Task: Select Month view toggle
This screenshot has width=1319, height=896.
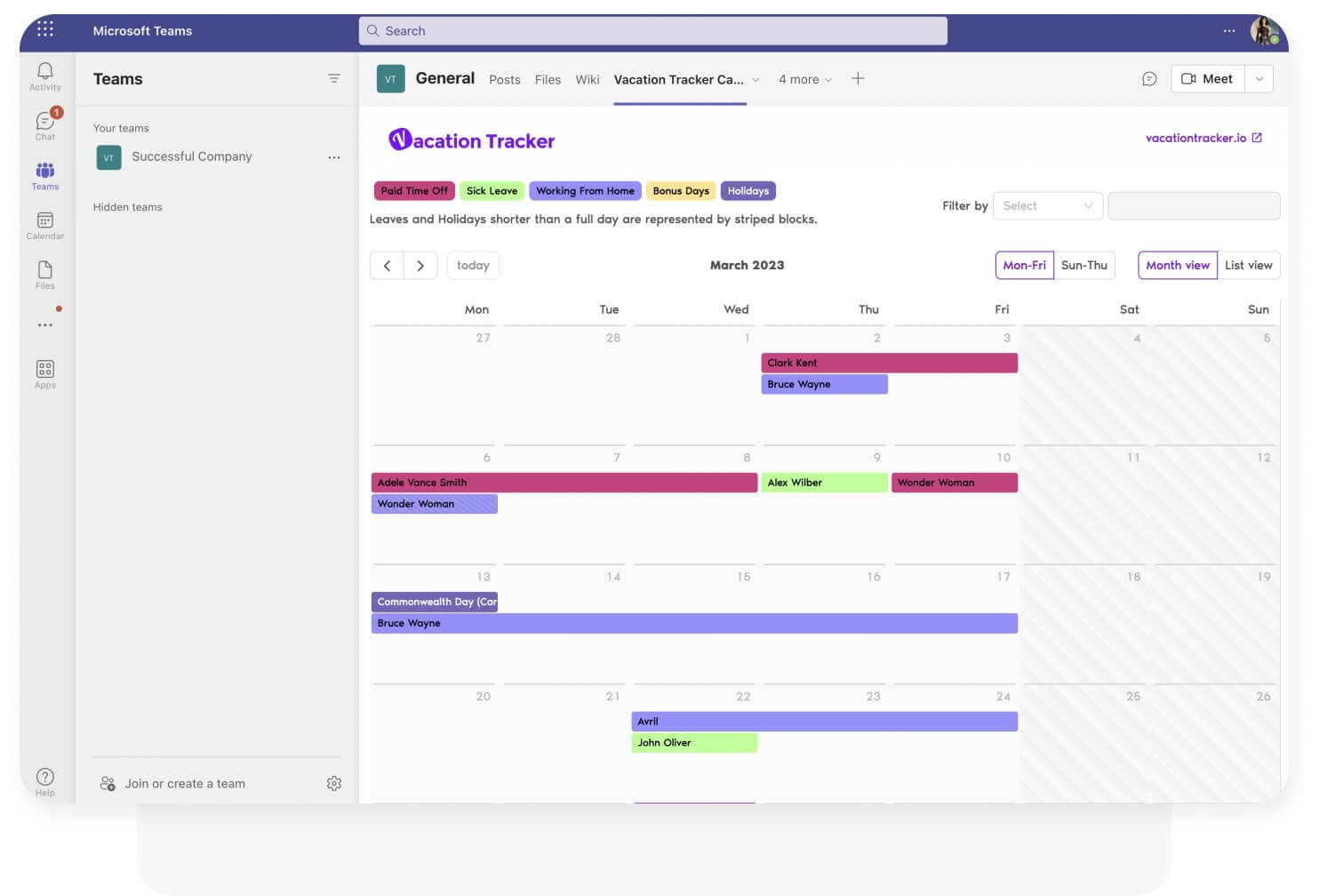Action: (x=1178, y=265)
